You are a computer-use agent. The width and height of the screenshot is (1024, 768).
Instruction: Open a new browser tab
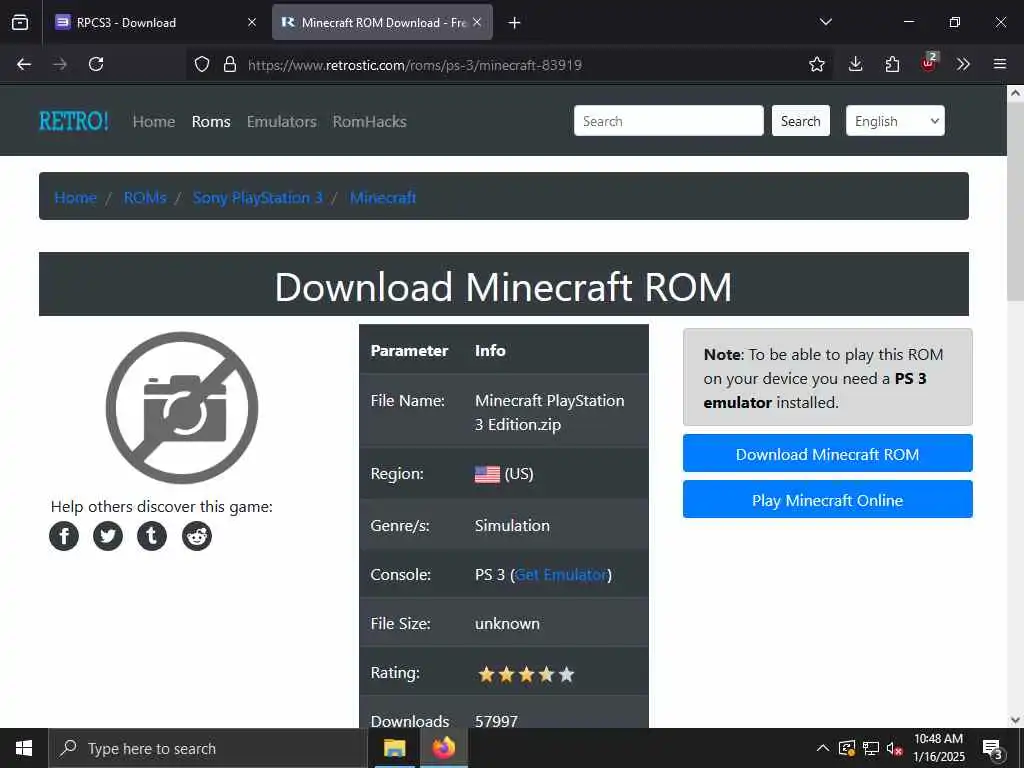pos(515,23)
